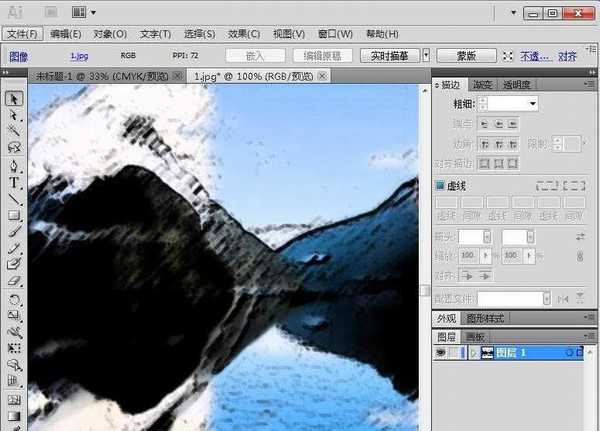Select the Eraser tool

click(15, 281)
